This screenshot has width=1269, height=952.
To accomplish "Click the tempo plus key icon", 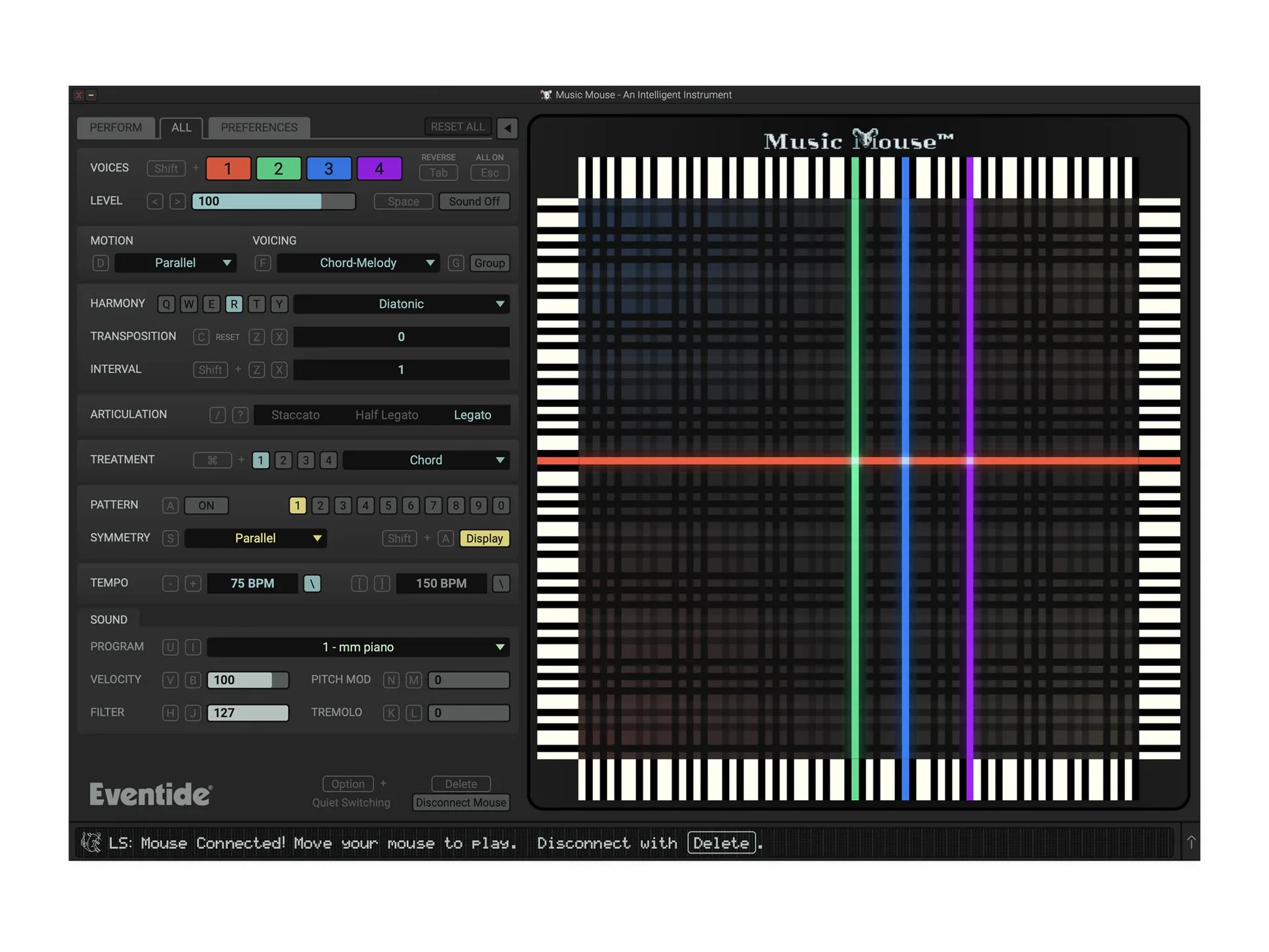I will coord(192,584).
